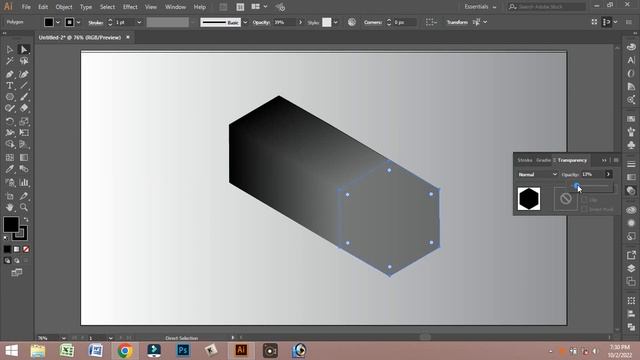Swap fill and stroke colors
The image size is (640, 360).
click(x=26, y=220)
